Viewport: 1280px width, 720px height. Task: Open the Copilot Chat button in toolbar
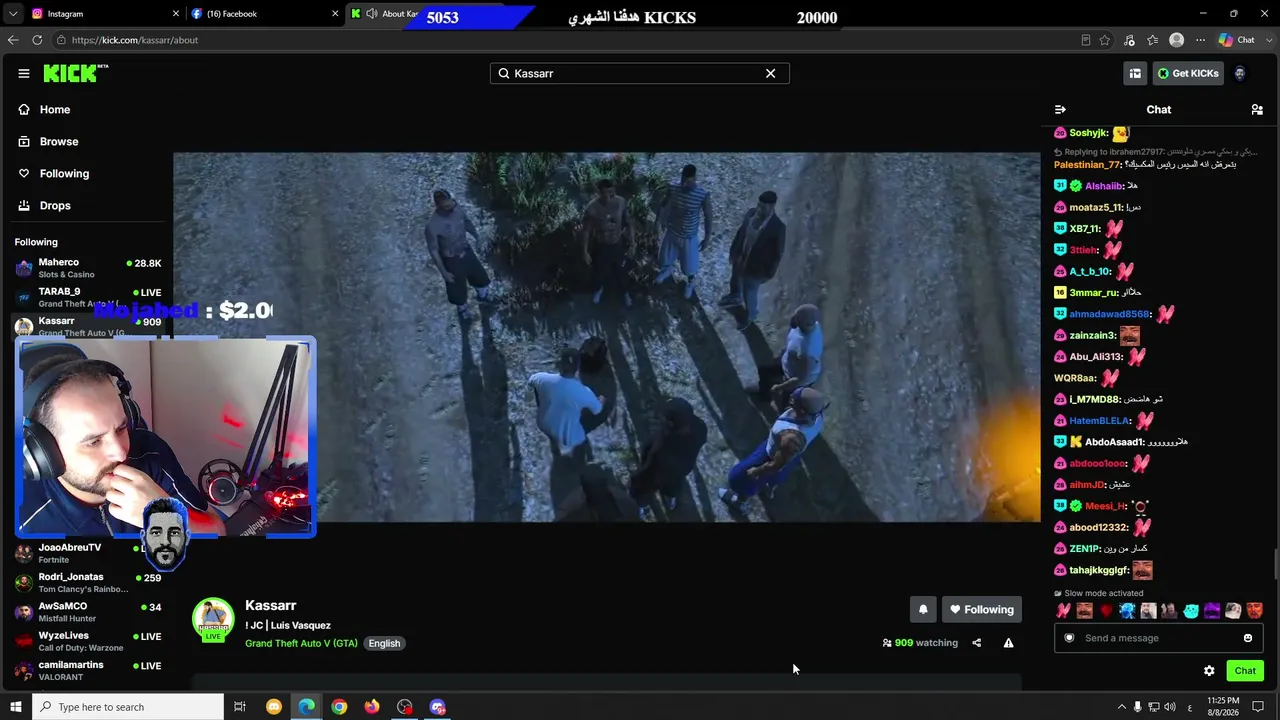1237,40
